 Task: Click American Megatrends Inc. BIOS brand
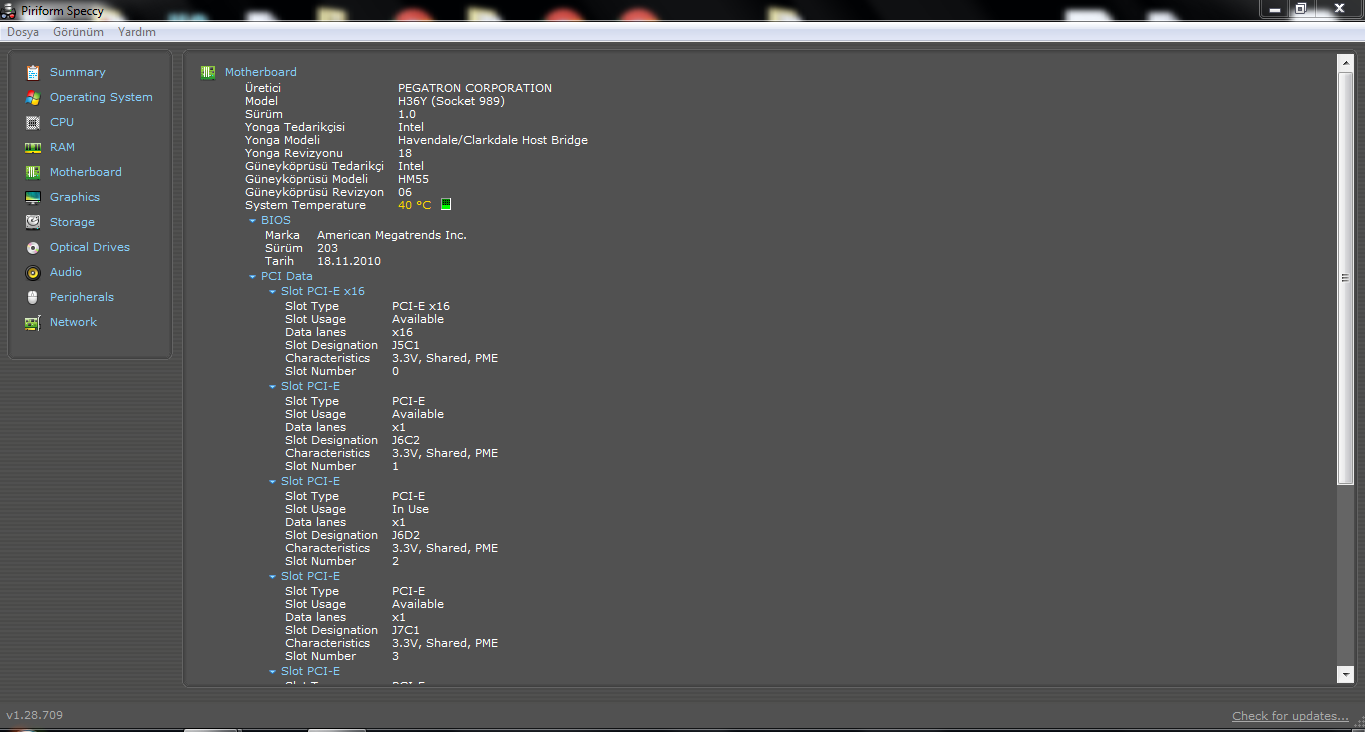click(392, 235)
